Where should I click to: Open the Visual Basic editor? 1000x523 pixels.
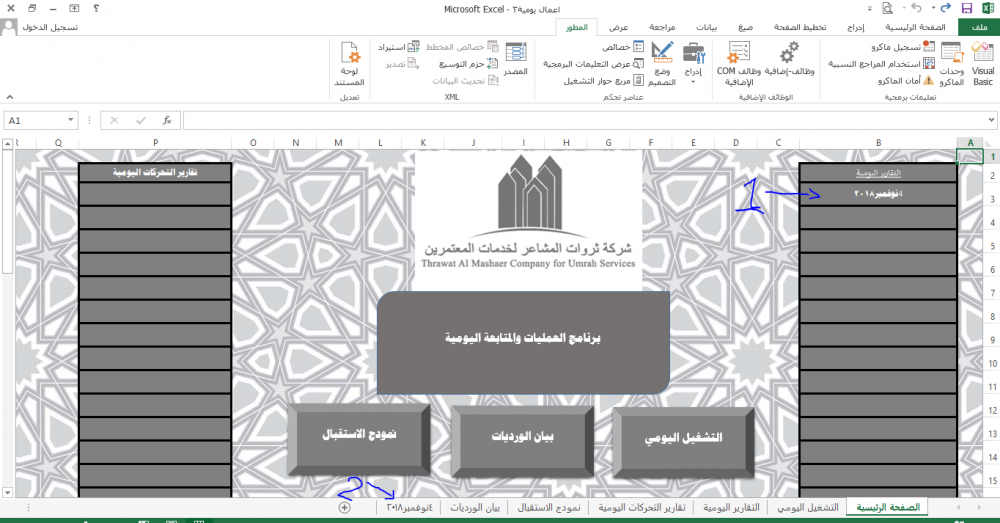982,64
